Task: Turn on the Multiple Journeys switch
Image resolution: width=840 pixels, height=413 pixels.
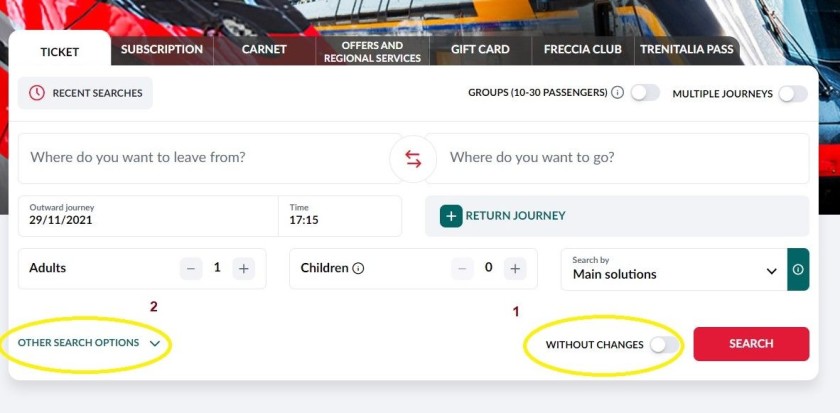Action: pos(793,94)
